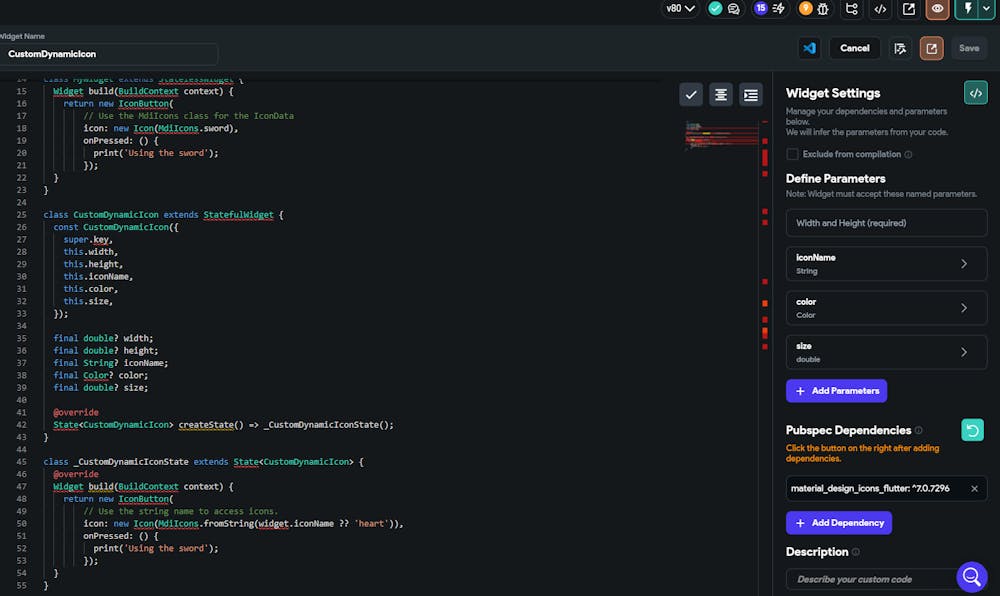Click the indent lines icon above editor
This screenshot has width=1000, height=596.
tap(750, 94)
